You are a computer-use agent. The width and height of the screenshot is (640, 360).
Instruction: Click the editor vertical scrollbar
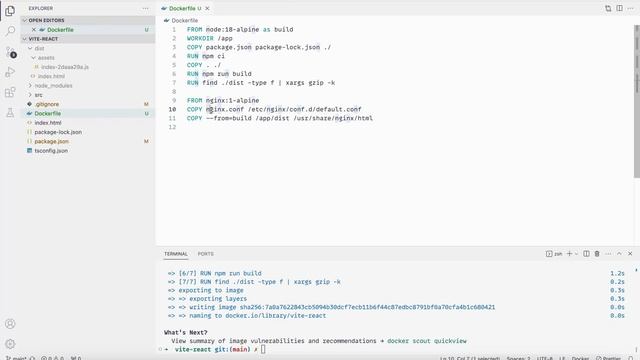click(636, 101)
